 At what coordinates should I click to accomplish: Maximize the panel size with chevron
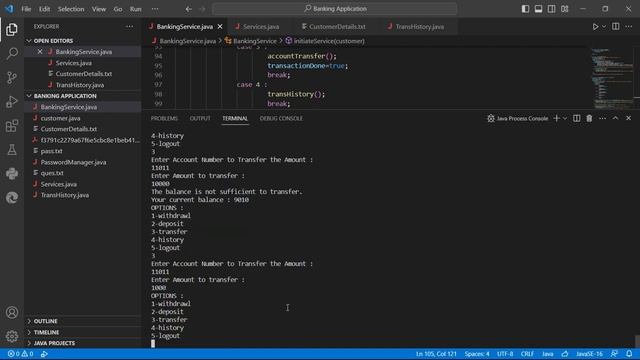[x=616, y=118]
